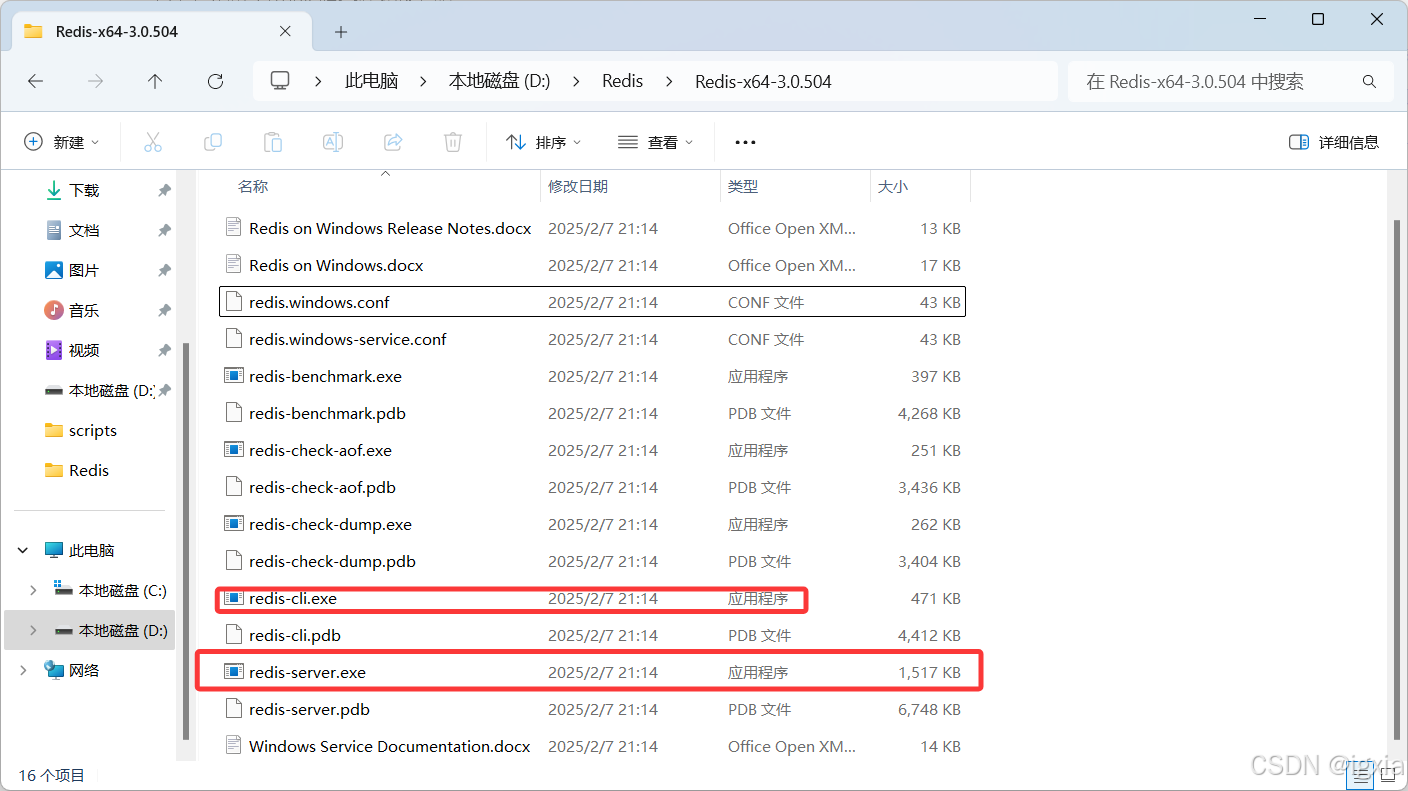
Task: Click 本地磁盘 (D:) in address breadcrumb
Action: [x=500, y=82]
